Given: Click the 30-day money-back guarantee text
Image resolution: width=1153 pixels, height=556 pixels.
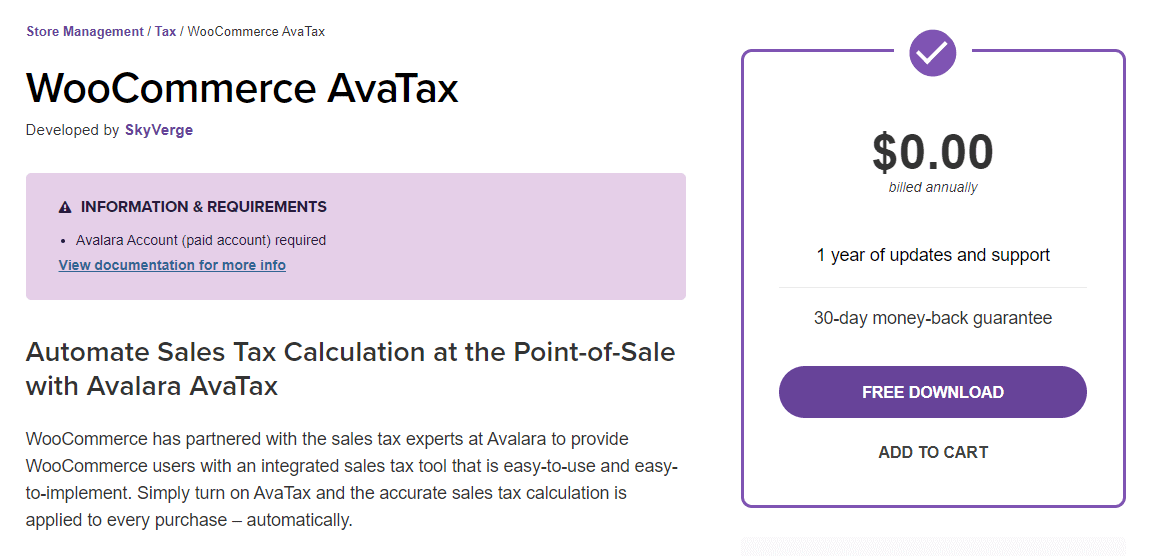Looking at the screenshot, I should tap(932, 318).
